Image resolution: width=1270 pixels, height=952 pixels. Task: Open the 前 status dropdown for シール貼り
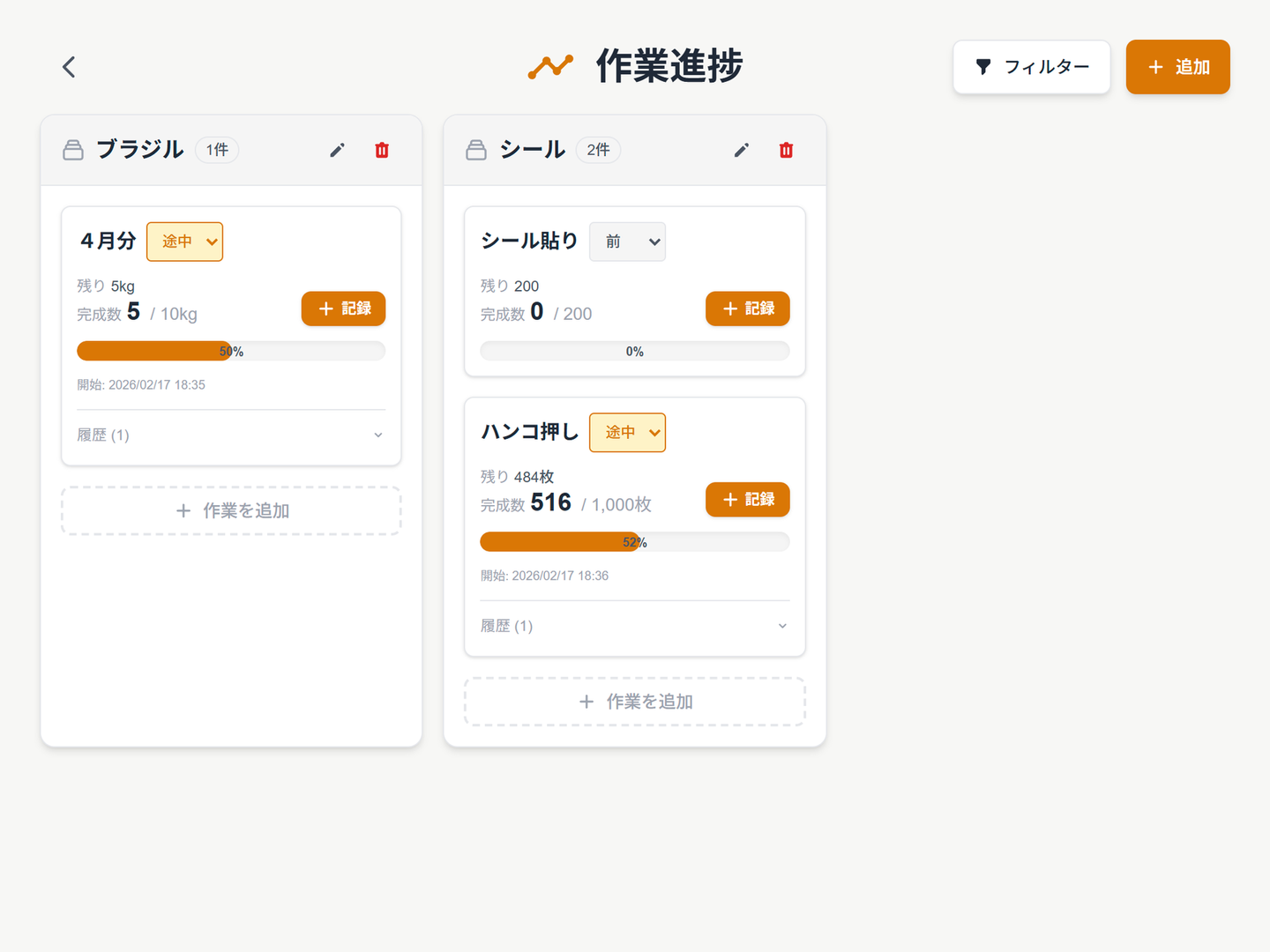(x=628, y=242)
